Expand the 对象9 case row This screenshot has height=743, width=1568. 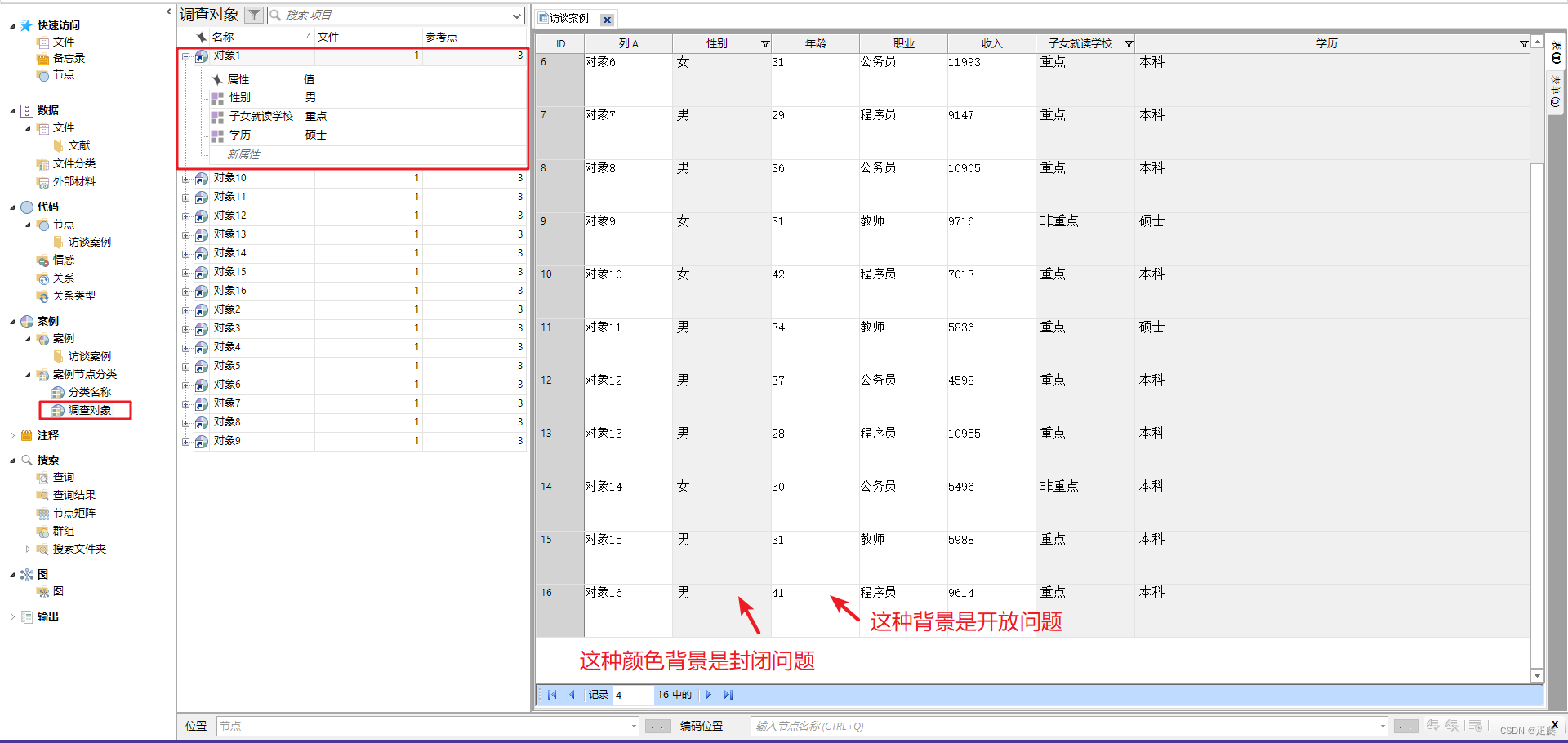186,442
